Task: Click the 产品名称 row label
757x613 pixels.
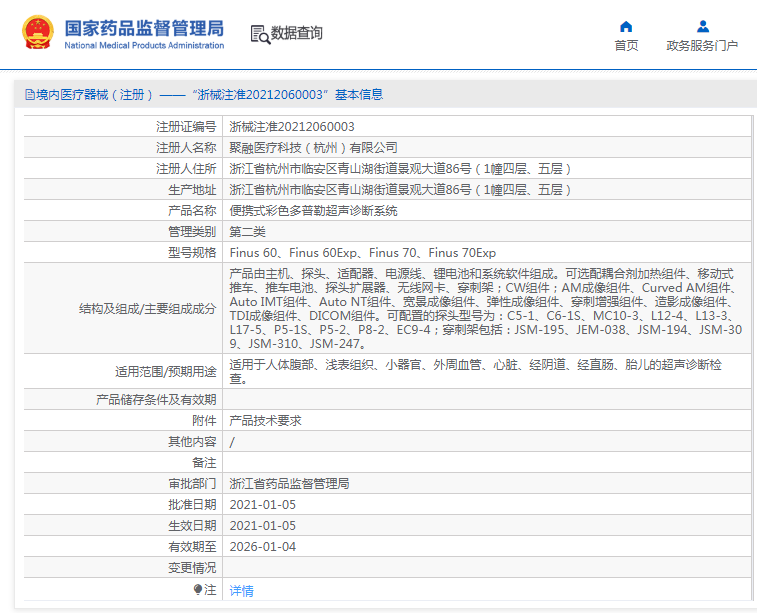Action: (x=192, y=211)
